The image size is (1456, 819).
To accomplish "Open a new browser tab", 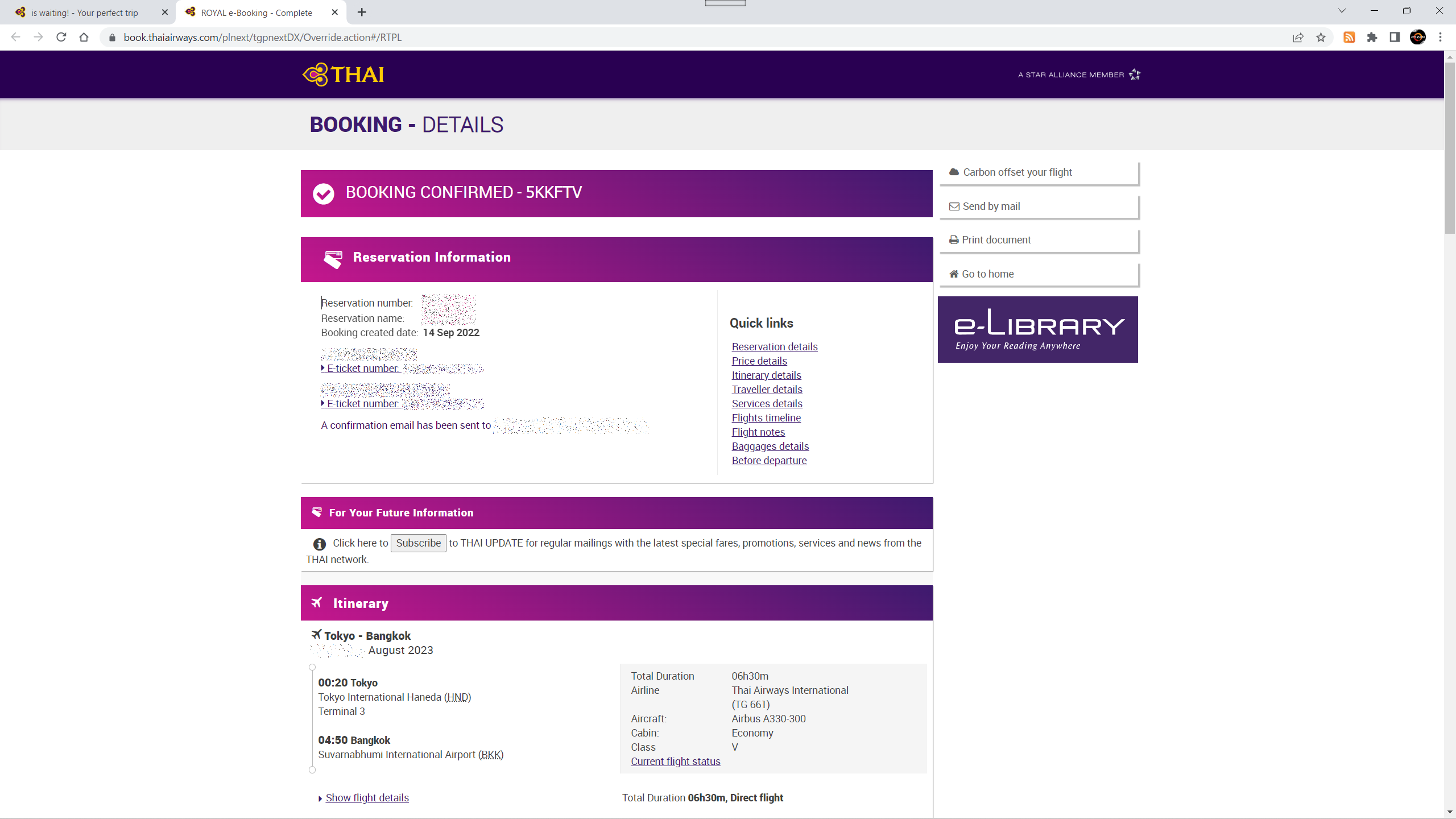I will 362,12.
